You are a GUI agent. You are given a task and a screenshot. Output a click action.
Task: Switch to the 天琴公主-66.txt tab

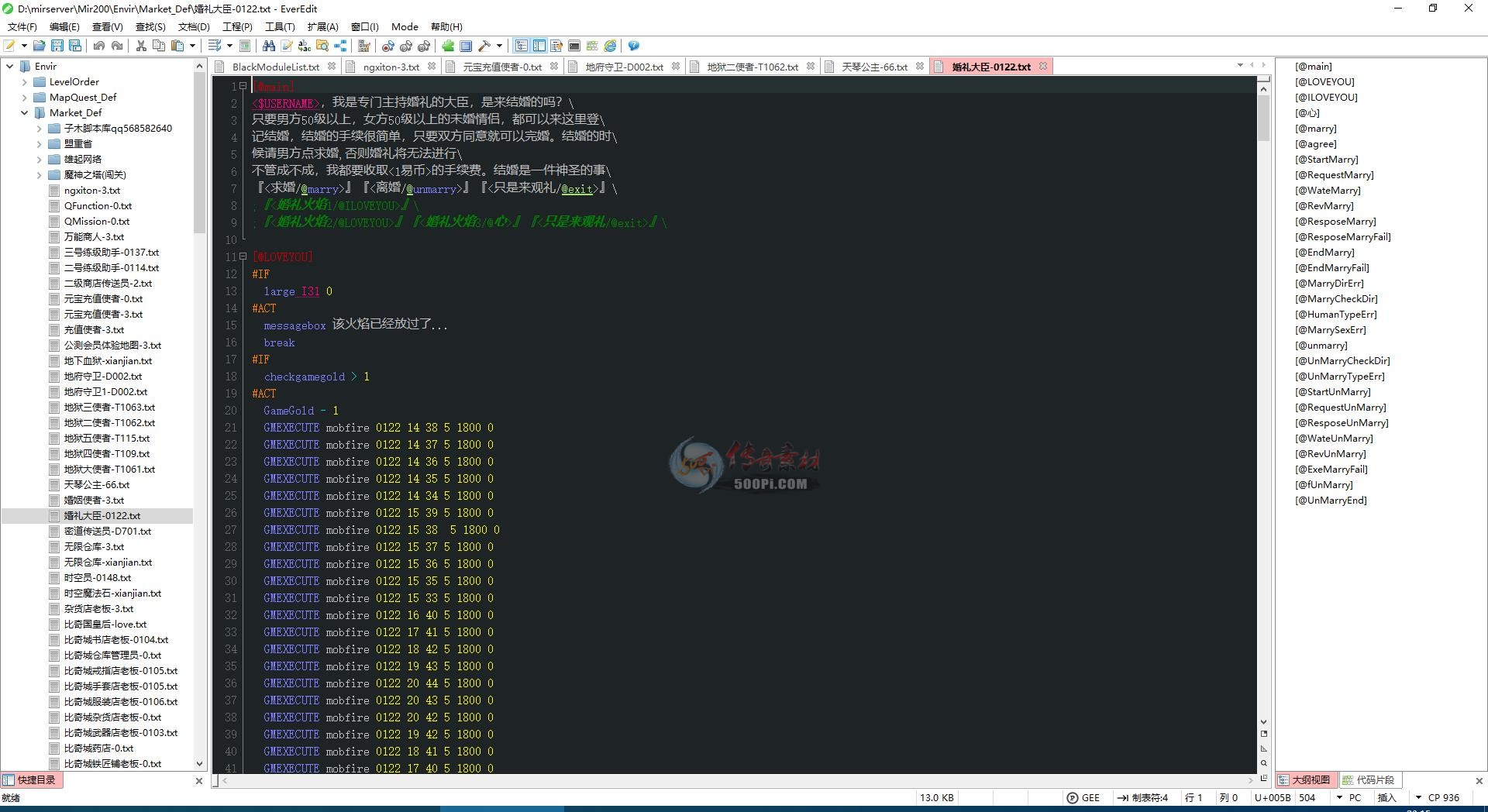click(x=874, y=67)
